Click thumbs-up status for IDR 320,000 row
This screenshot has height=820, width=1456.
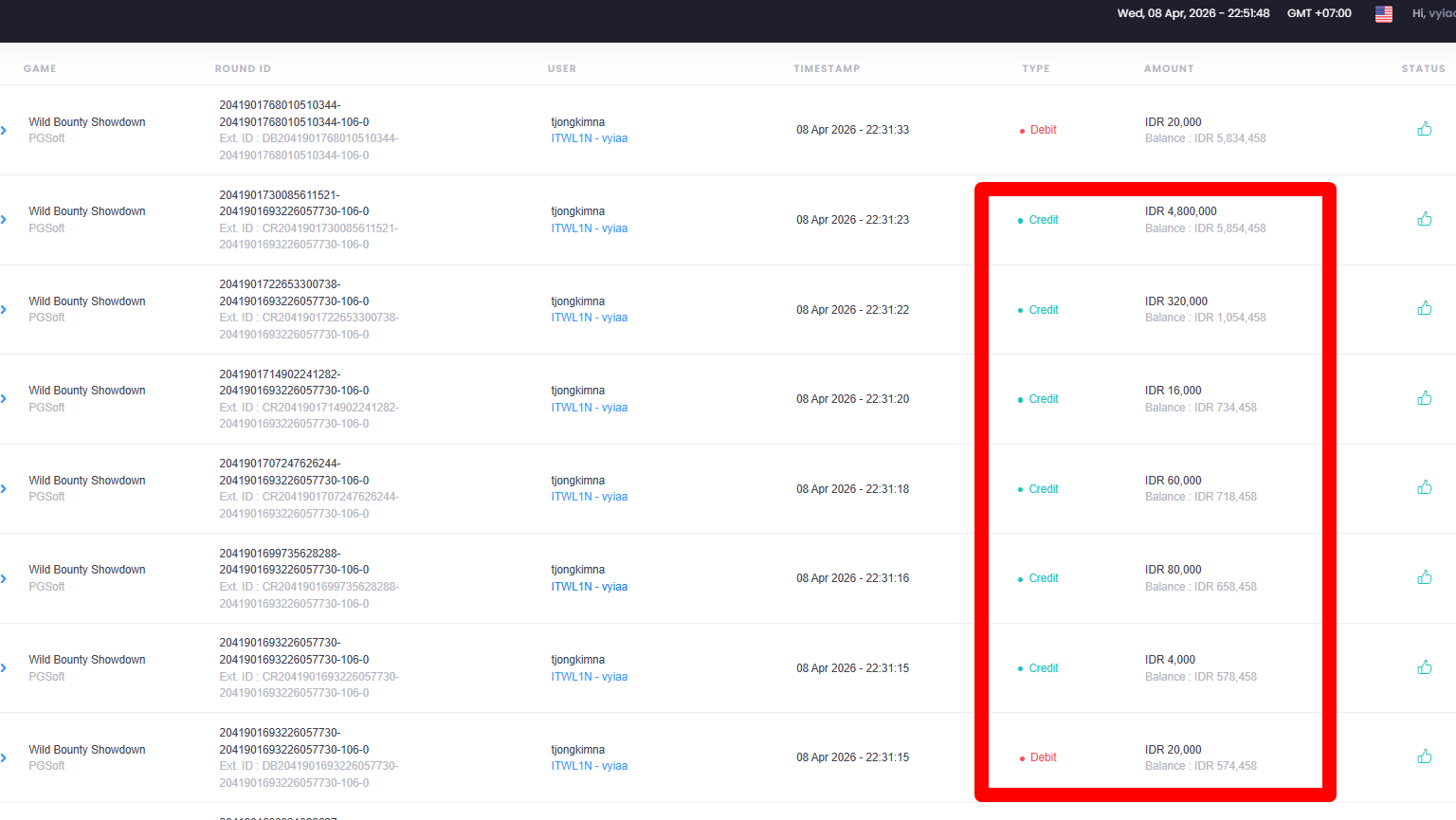pos(1424,308)
